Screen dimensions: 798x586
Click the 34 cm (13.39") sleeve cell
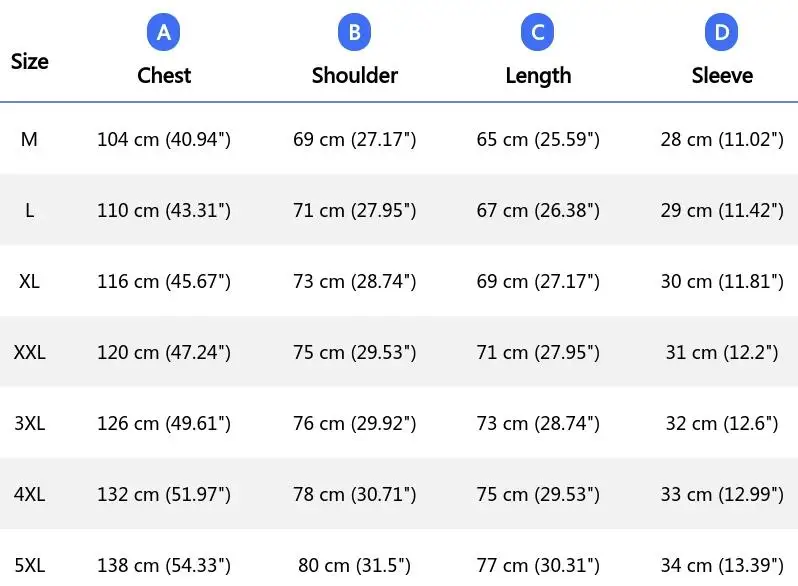pyautogui.click(x=722, y=565)
